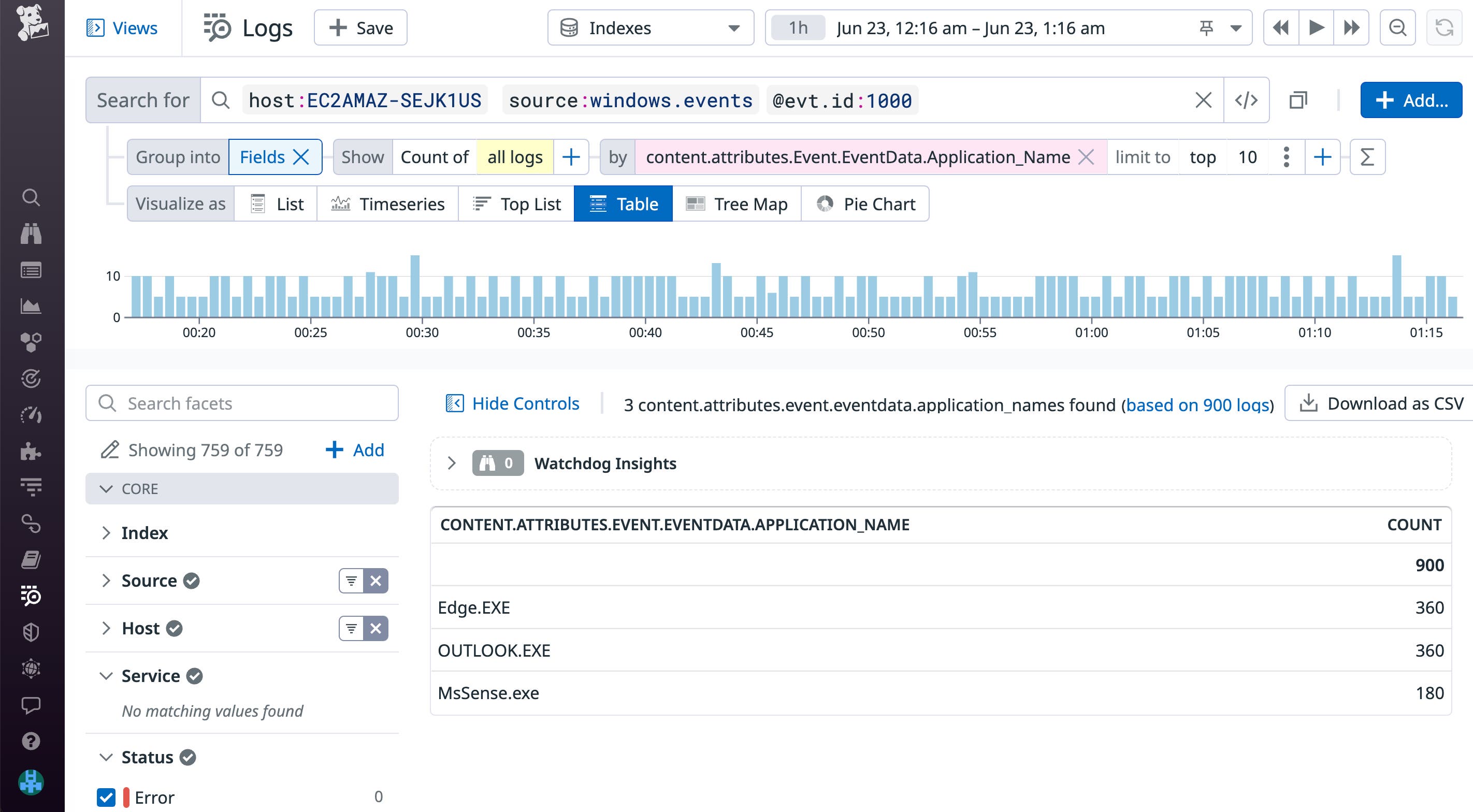Viewport: 1473px width, 812px height.
Task: Select the Timeseries visualization tab
Action: [388, 204]
